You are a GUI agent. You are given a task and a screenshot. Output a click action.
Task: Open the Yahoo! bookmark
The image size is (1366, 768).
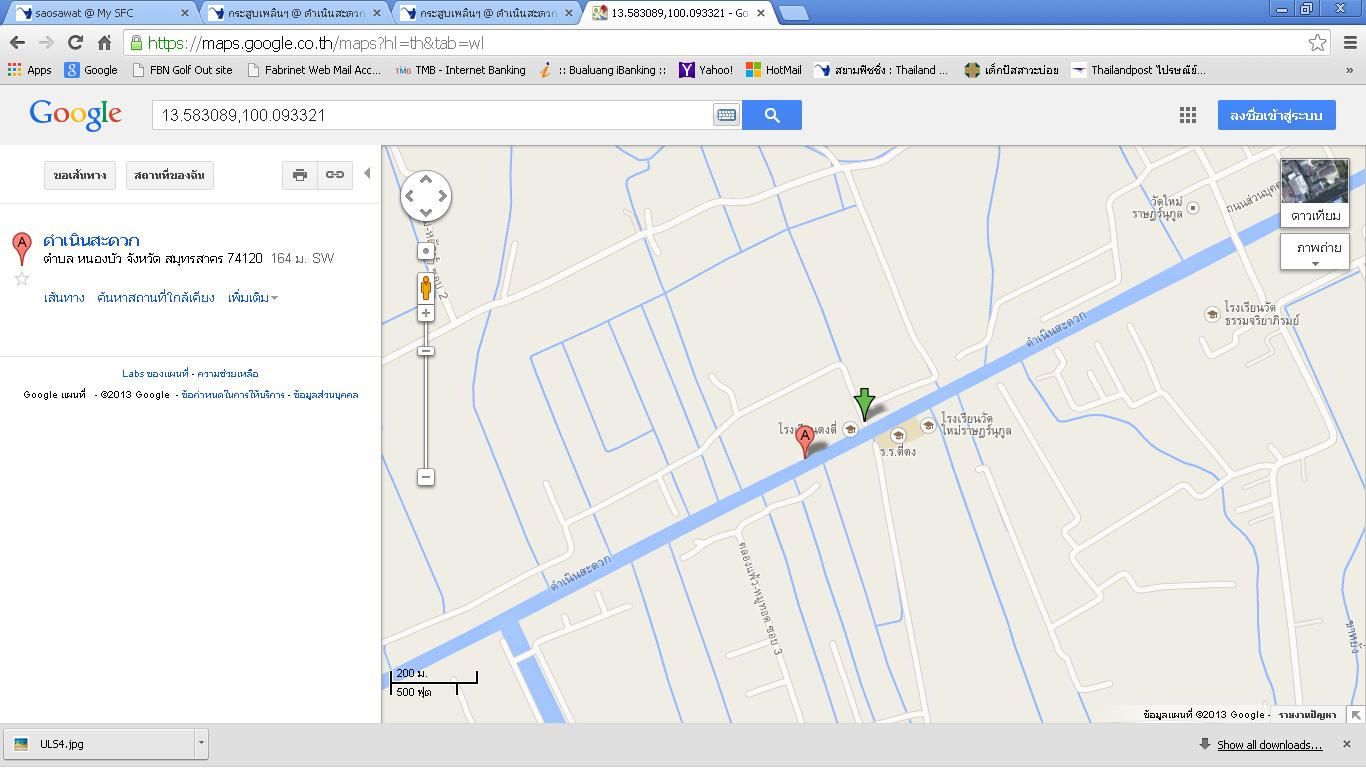[706, 70]
